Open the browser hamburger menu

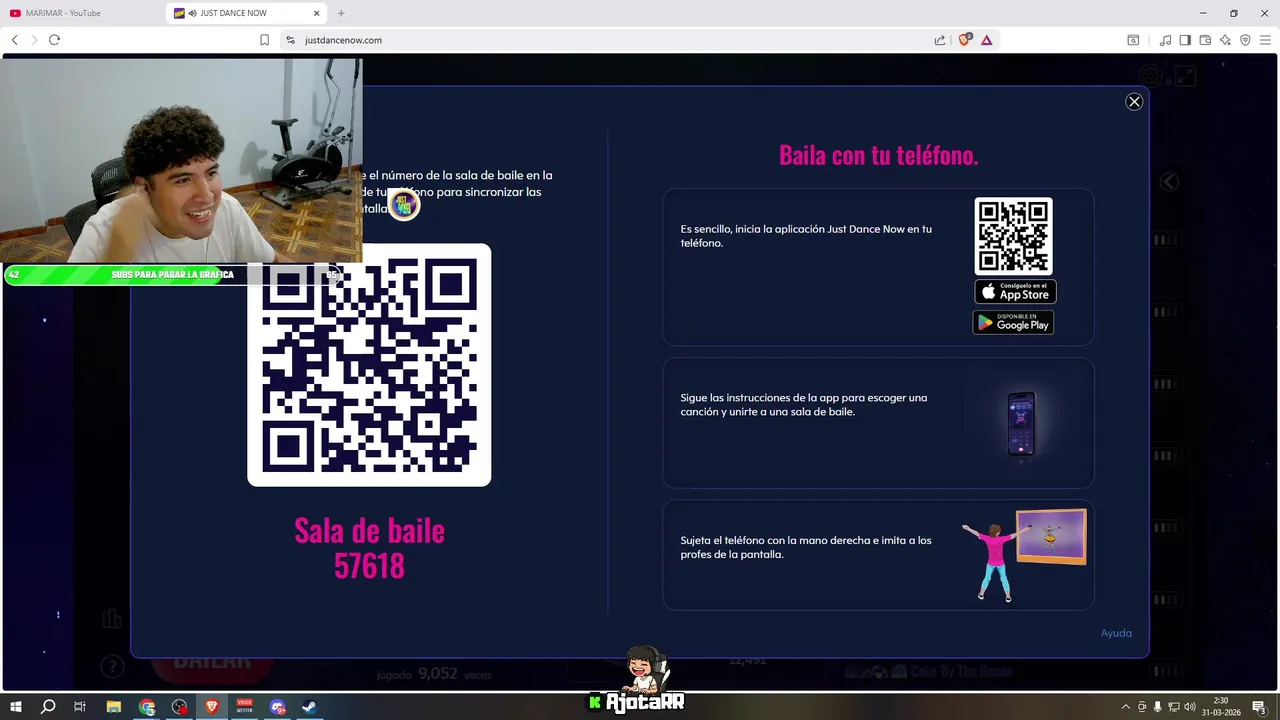[1265, 40]
